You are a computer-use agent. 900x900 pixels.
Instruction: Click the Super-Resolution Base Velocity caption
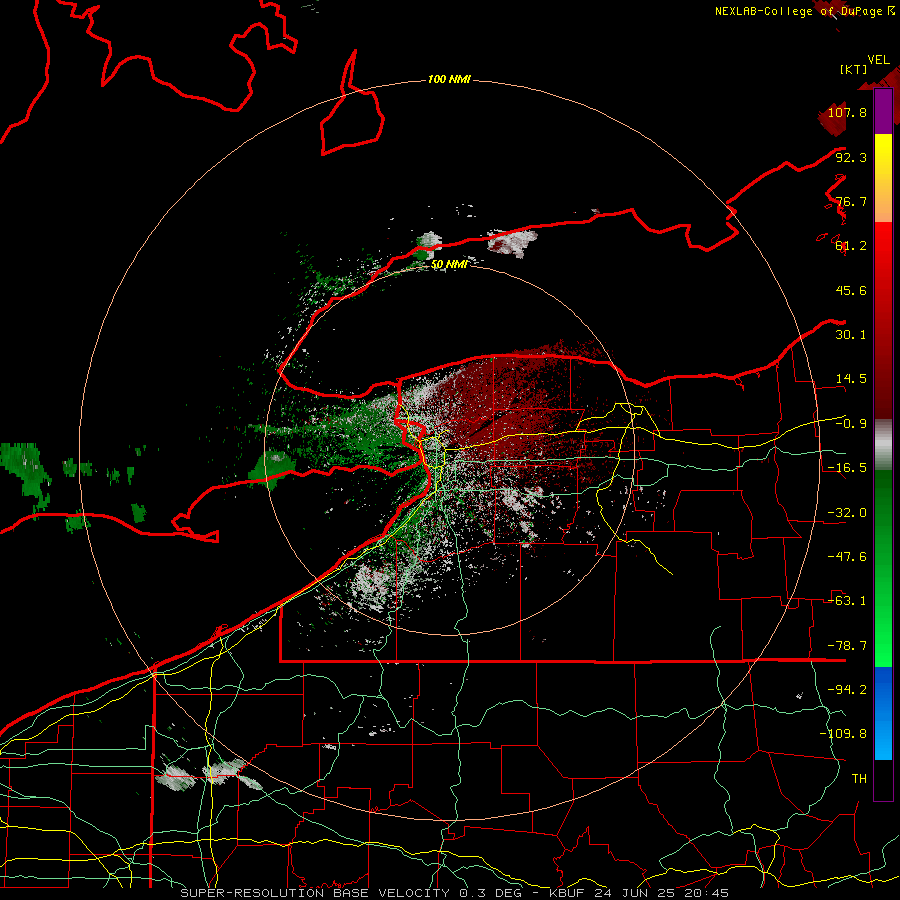455,893
